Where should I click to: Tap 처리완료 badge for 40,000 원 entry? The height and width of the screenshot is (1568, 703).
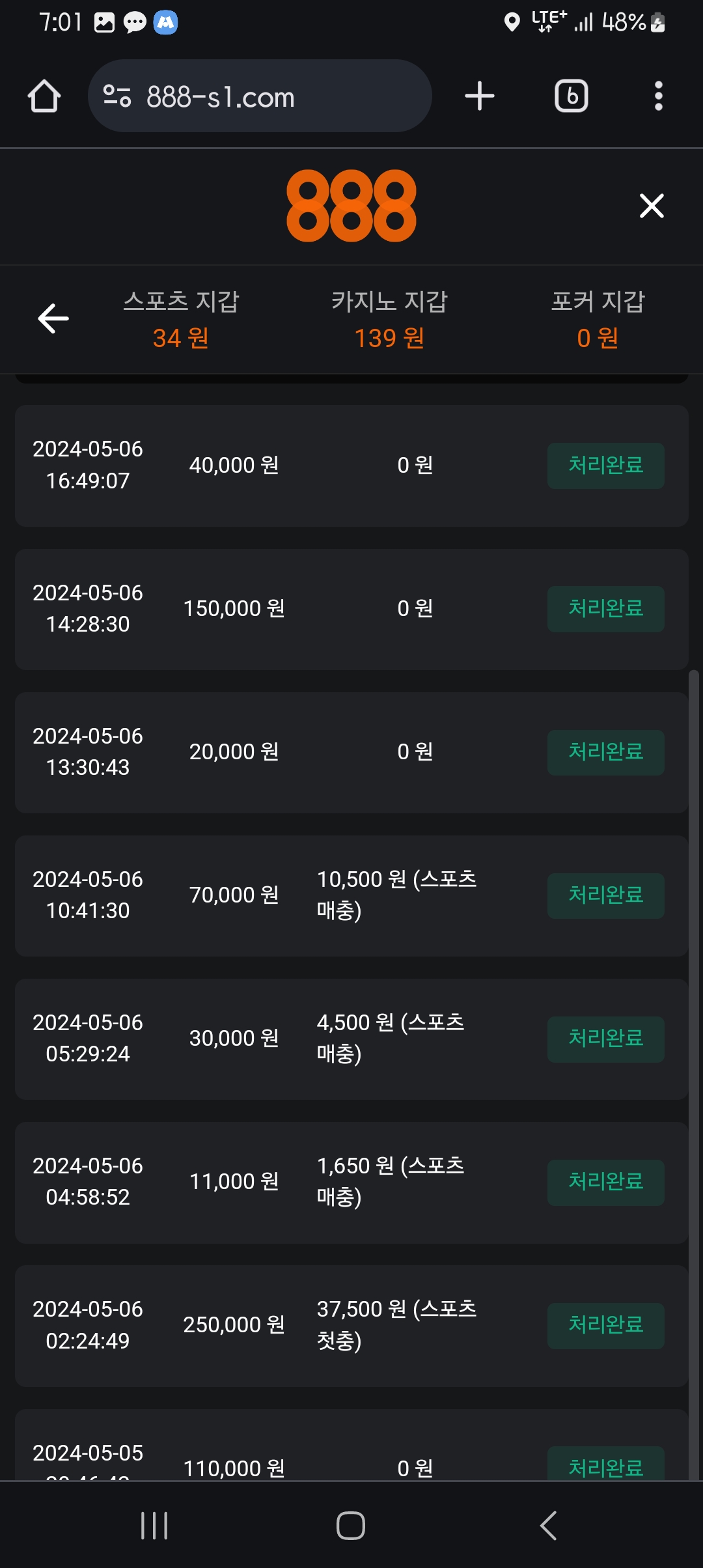605,466
